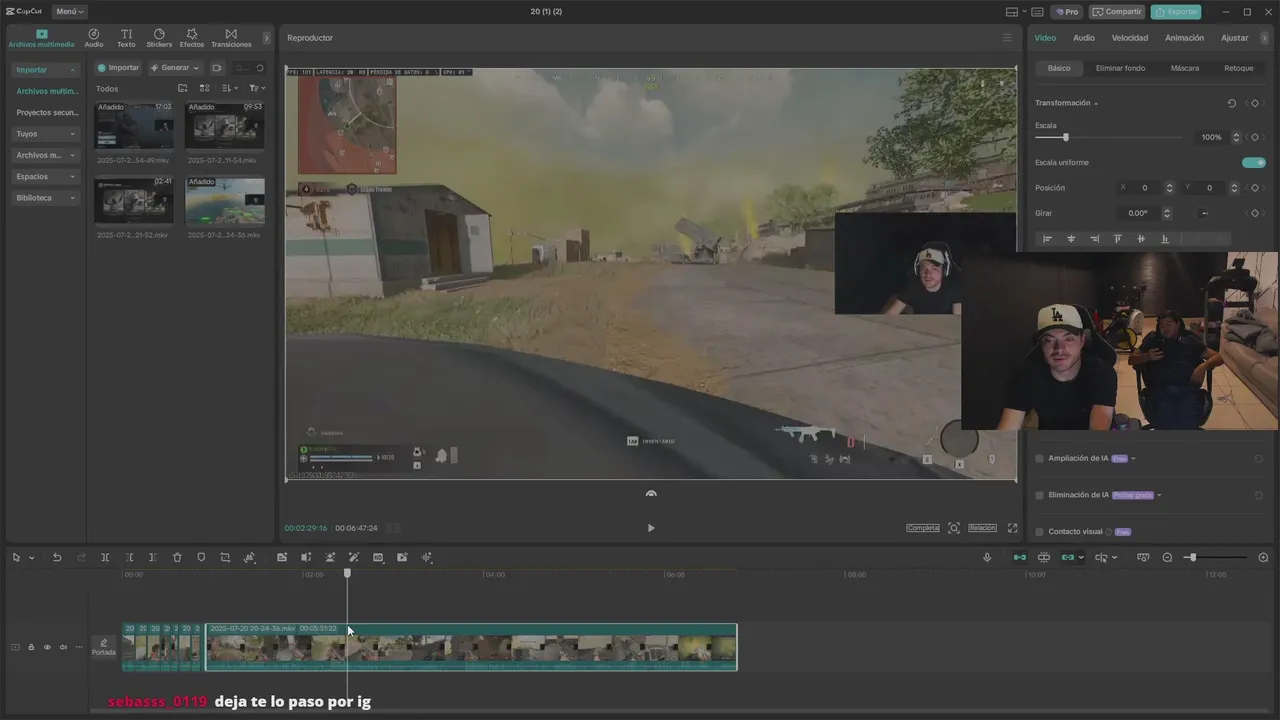Viewport: 1280px width, 720px height.
Task: Click the Completa quality button
Action: (923, 528)
